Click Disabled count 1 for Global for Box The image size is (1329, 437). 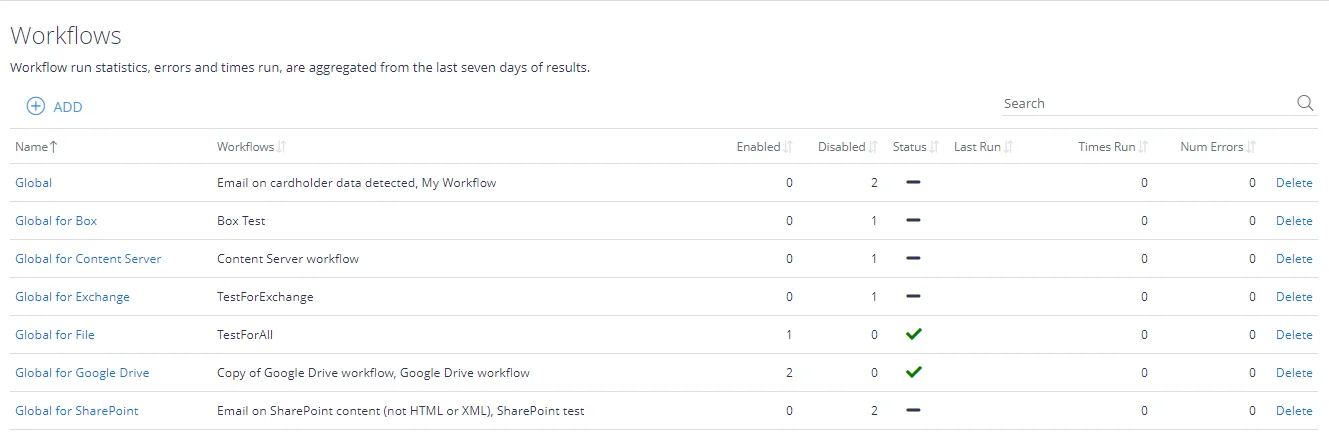coord(874,221)
